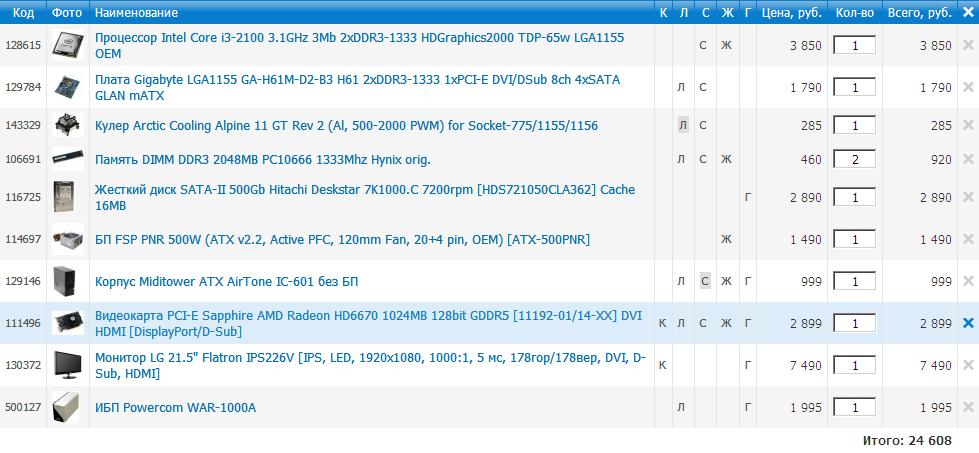Click the highlighted 'Л' marker in the Arctic cooler row
Viewport: 979px width, 453px height.
tap(682, 125)
